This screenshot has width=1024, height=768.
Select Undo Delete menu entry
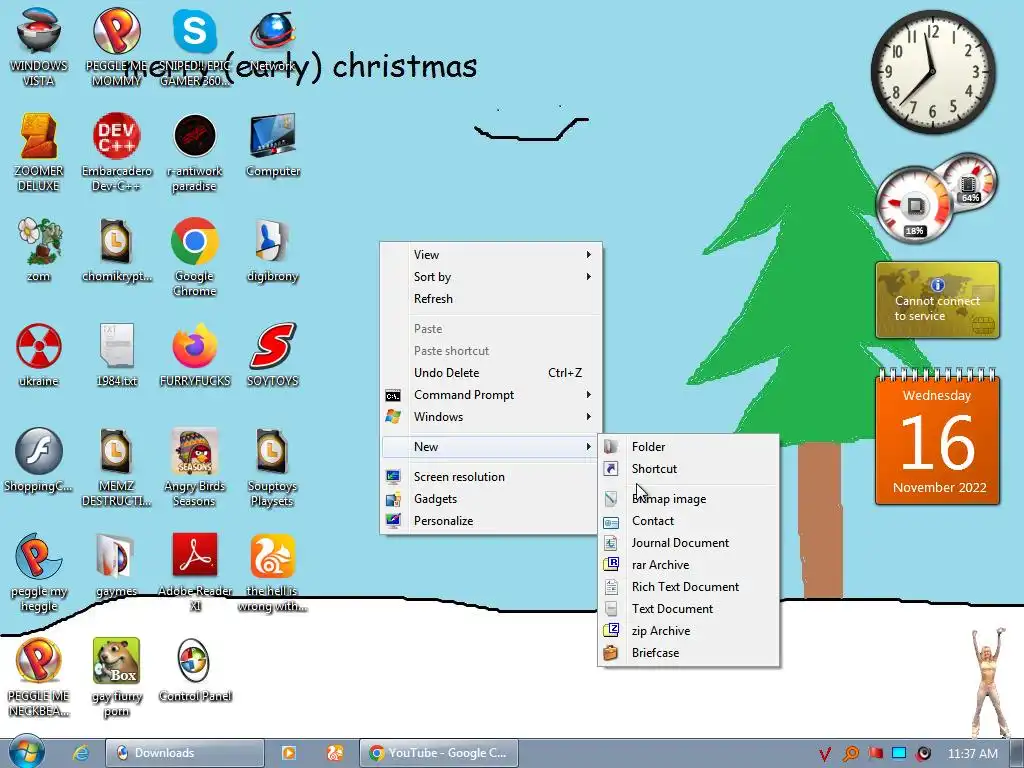point(491,373)
